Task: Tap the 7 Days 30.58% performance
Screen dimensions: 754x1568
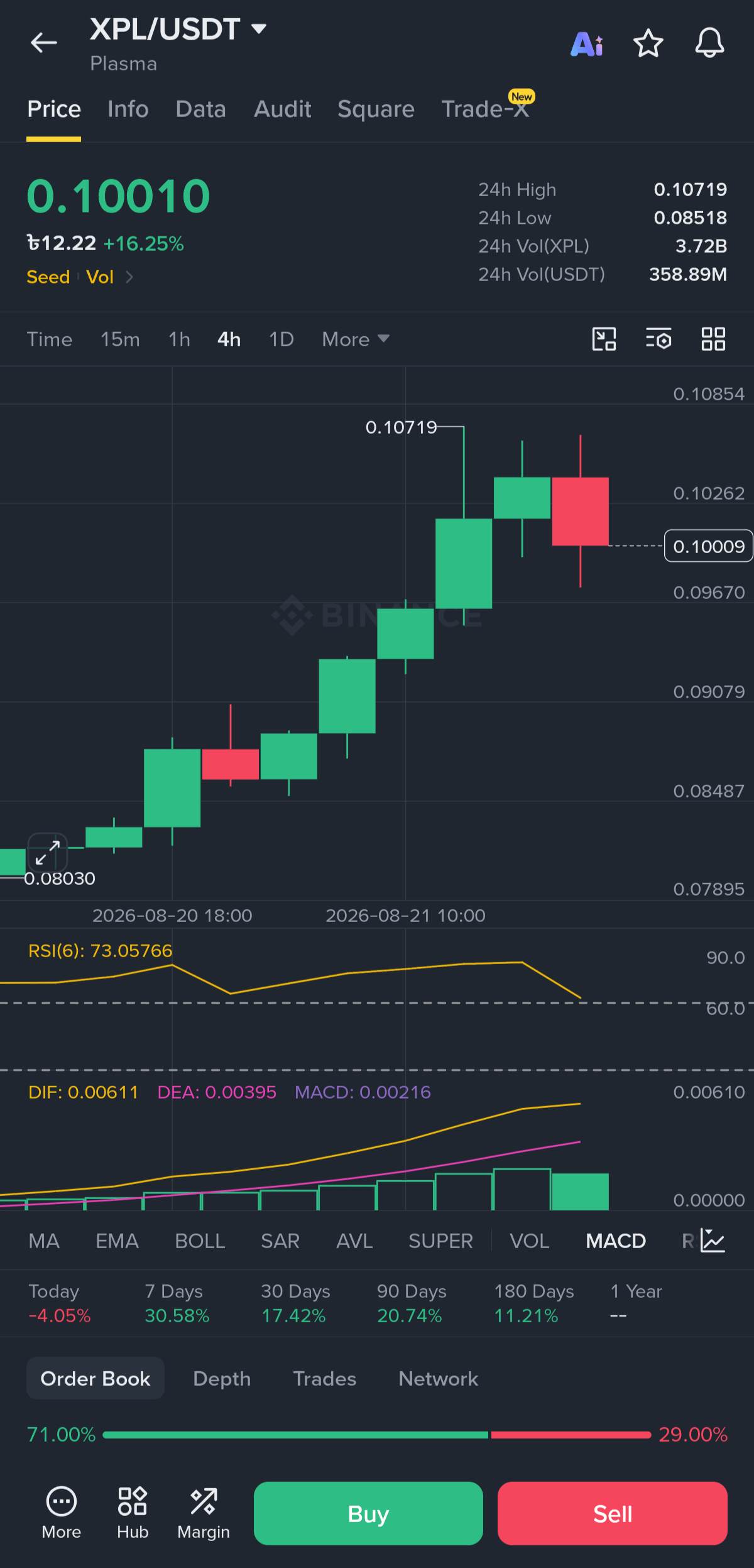Action: [177, 1303]
